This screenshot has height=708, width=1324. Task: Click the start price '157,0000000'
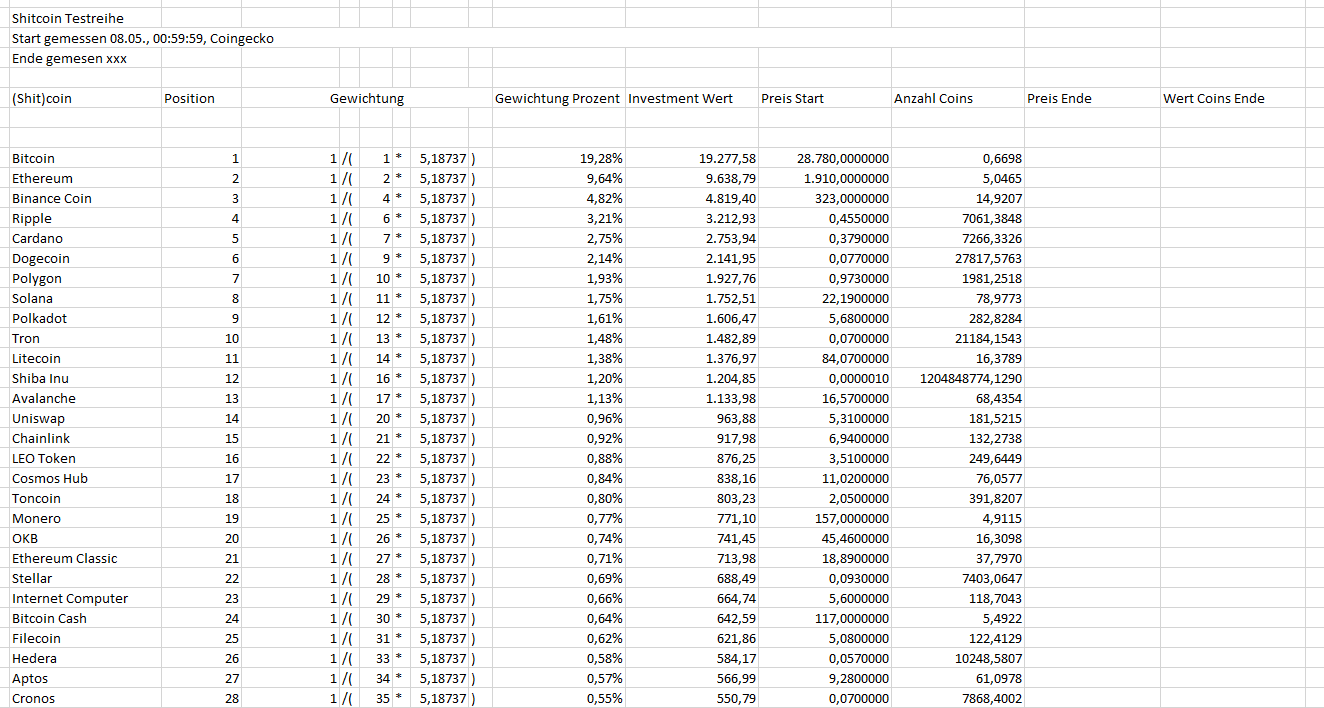pyautogui.click(x=824, y=518)
